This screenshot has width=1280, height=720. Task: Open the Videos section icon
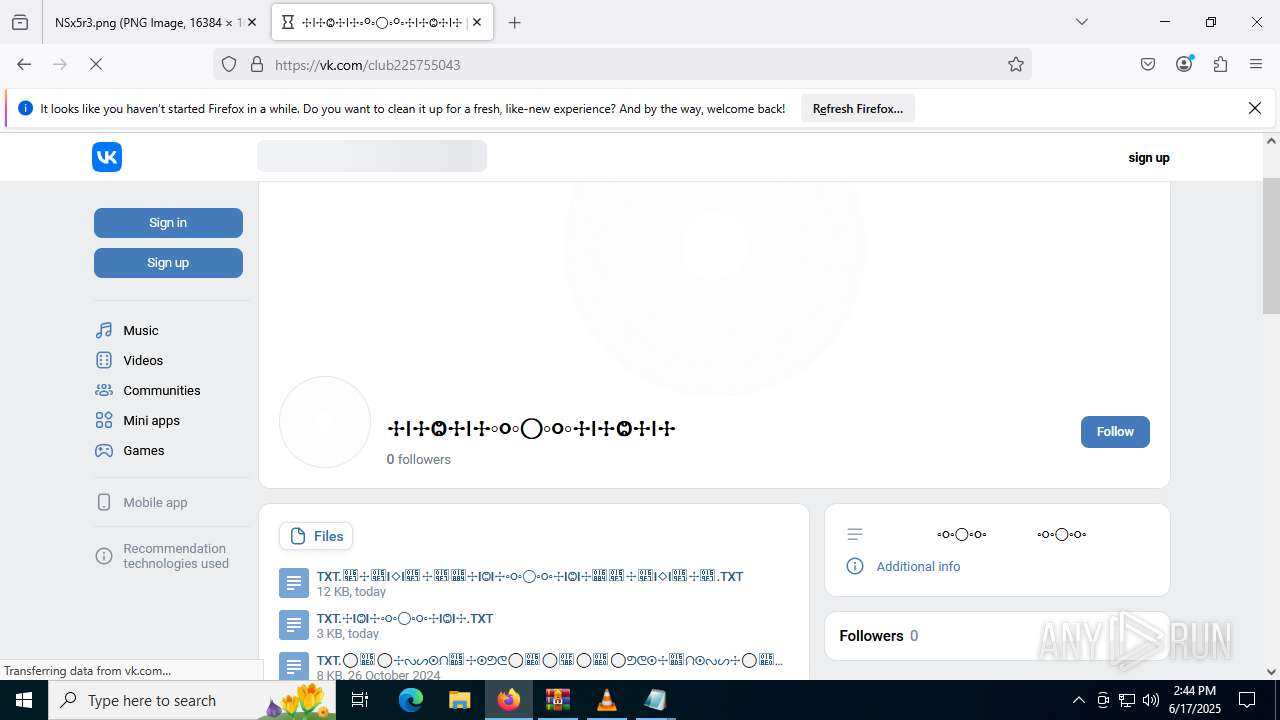(x=104, y=360)
